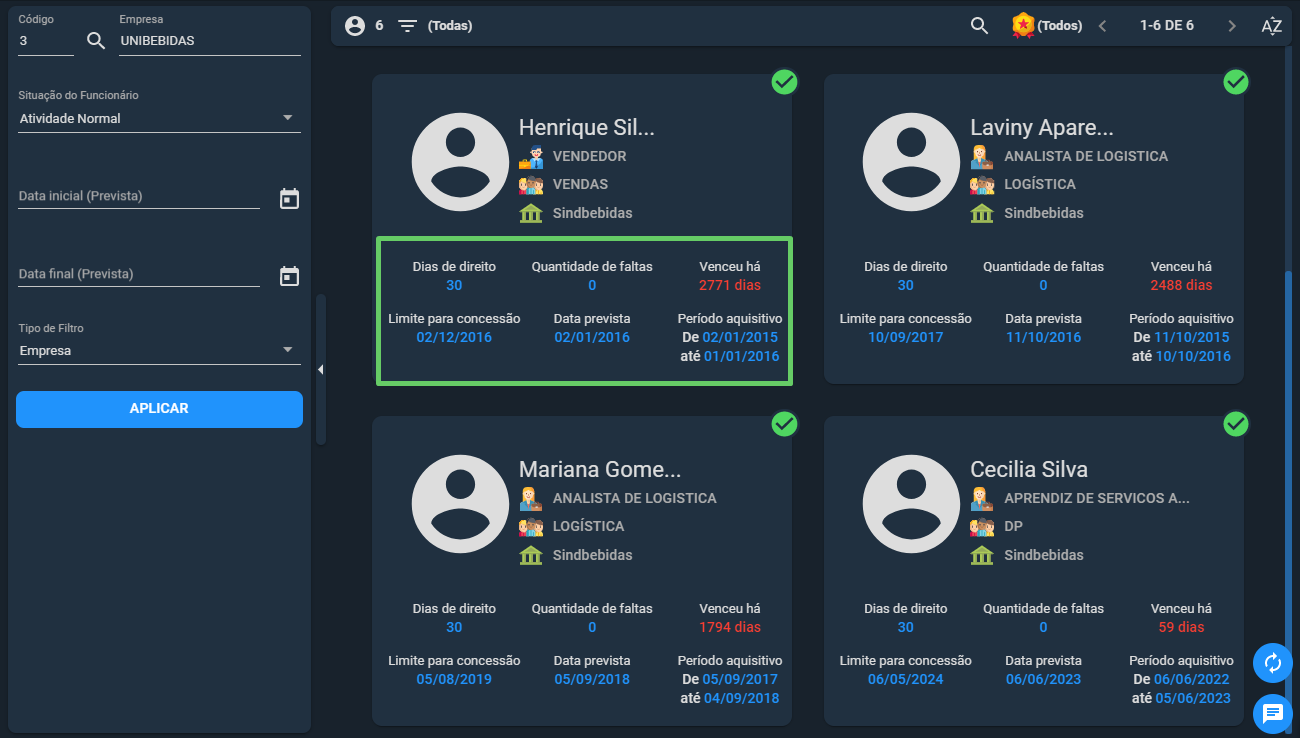Click Cecilia's avatar placeholder
This screenshot has width=1300, height=738.
912,504
